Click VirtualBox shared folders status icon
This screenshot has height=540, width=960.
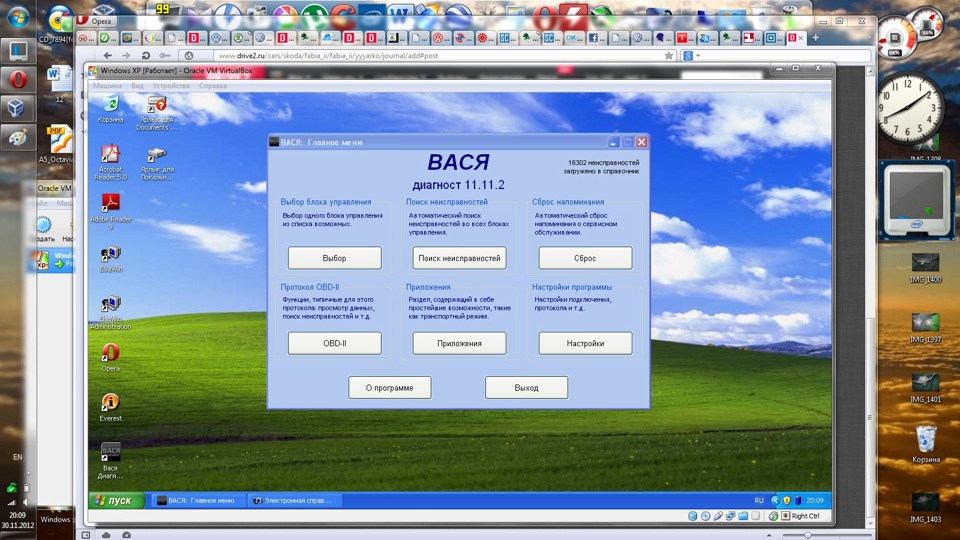pyautogui.click(x=743, y=516)
